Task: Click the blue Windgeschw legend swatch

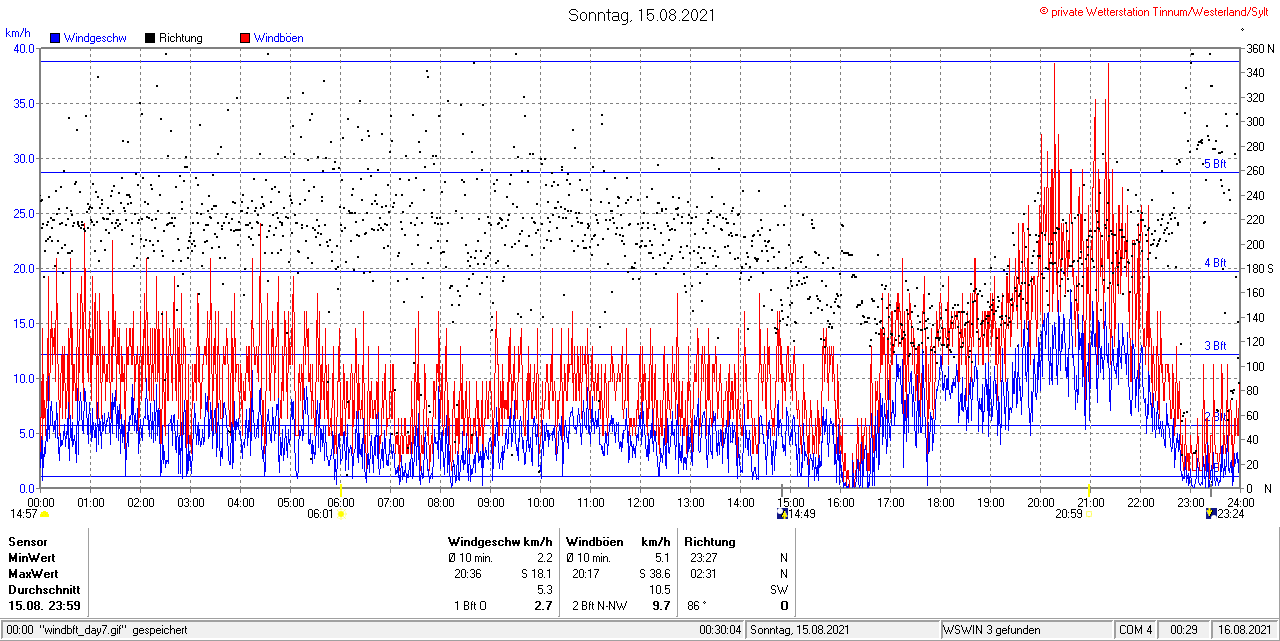Action: pos(54,38)
